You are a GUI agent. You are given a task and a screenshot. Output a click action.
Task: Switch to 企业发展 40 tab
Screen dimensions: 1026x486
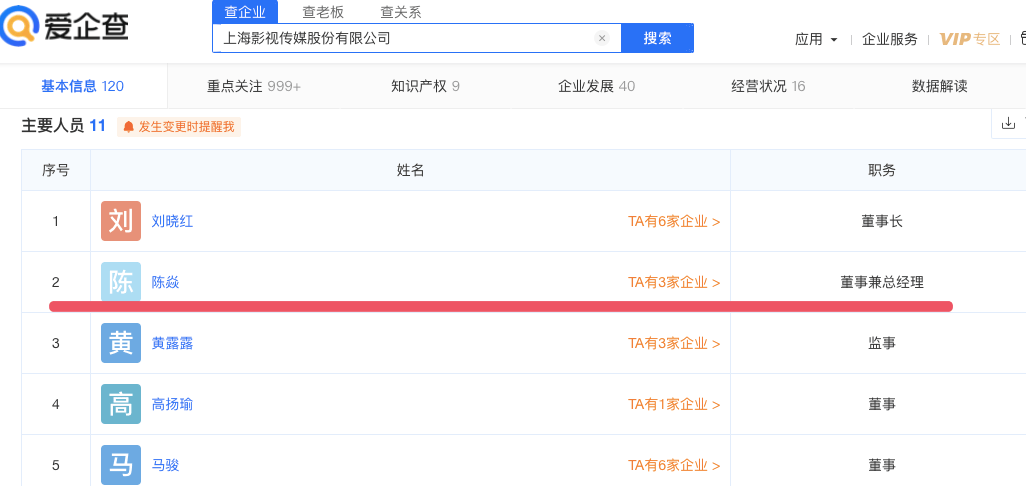(596, 86)
